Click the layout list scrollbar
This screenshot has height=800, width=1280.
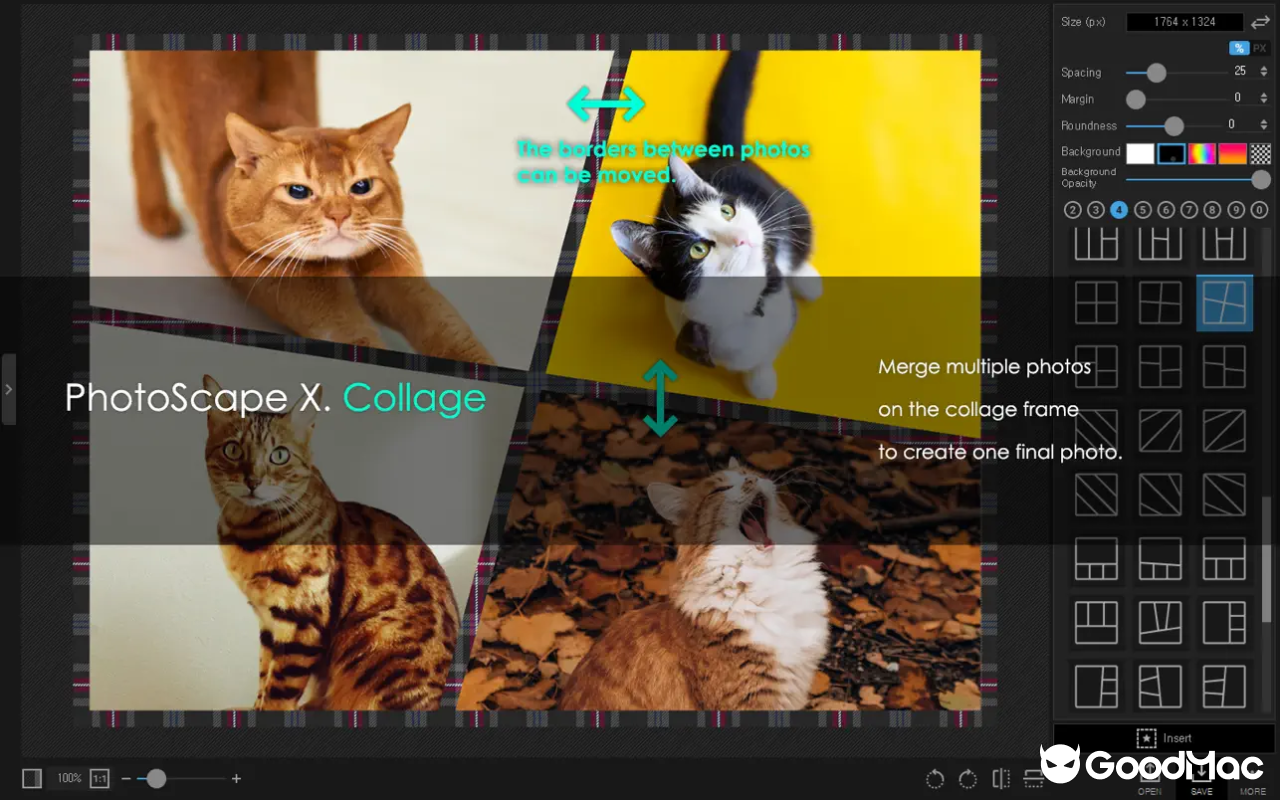(x=1267, y=558)
